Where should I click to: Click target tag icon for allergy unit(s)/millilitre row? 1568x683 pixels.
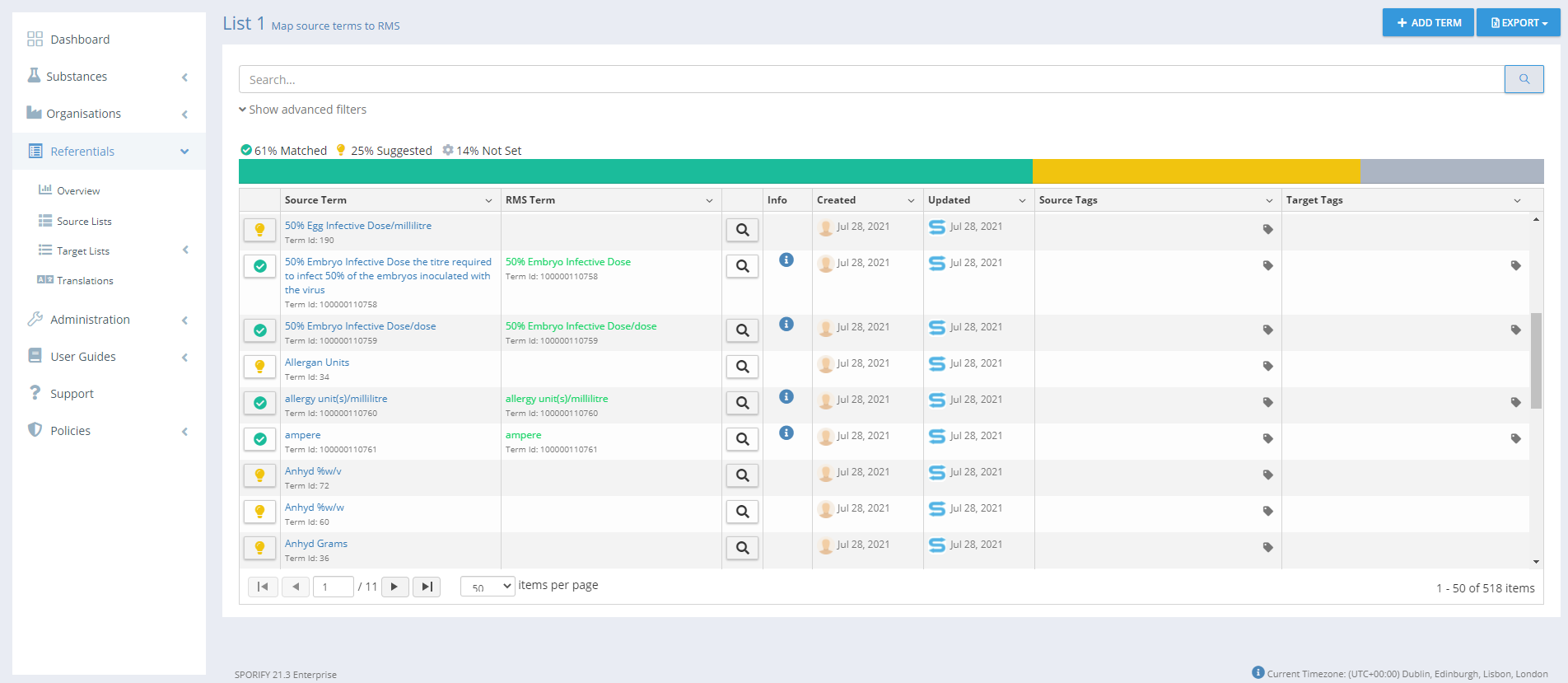[1515, 402]
